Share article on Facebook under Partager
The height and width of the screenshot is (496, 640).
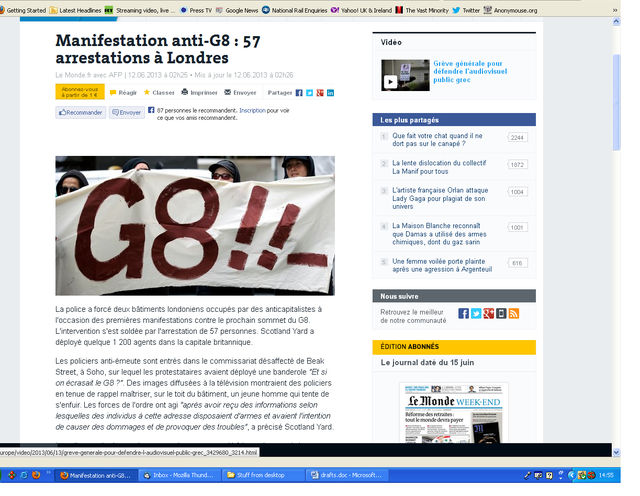[x=298, y=92]
